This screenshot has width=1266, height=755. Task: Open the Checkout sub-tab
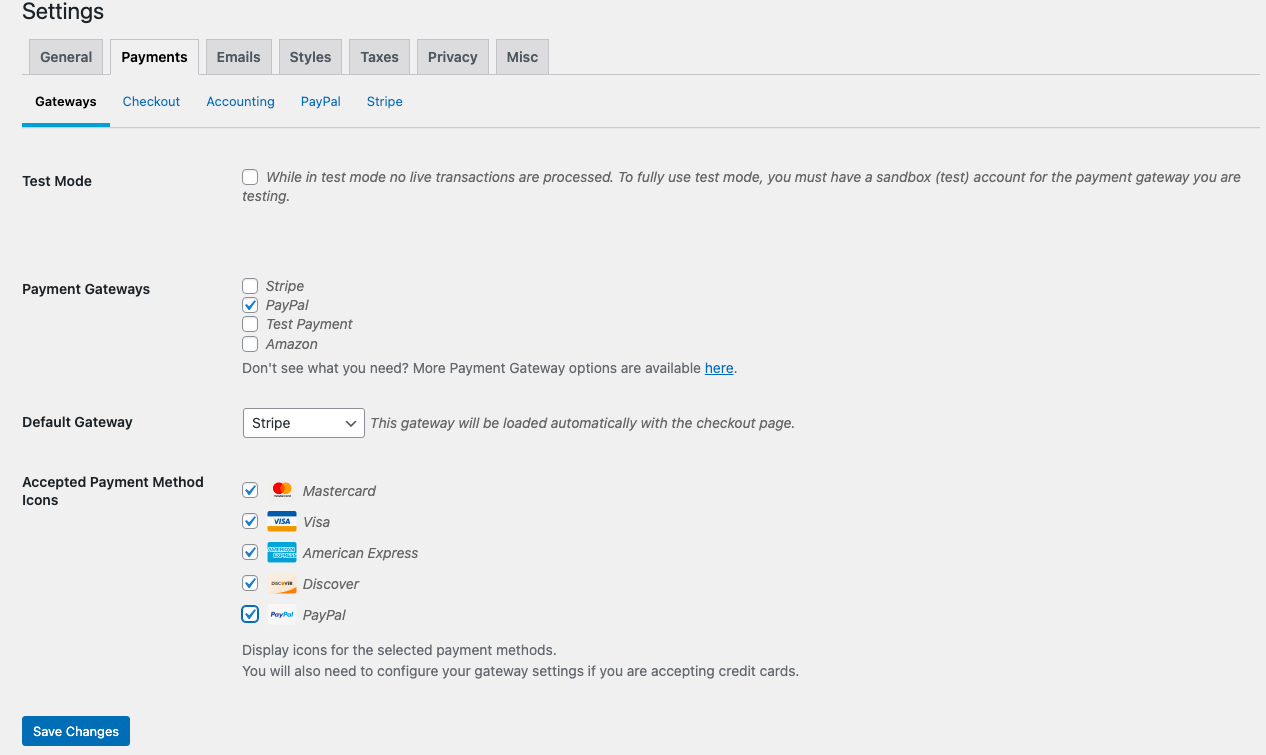pyautogui.click(x=151, y=102)
